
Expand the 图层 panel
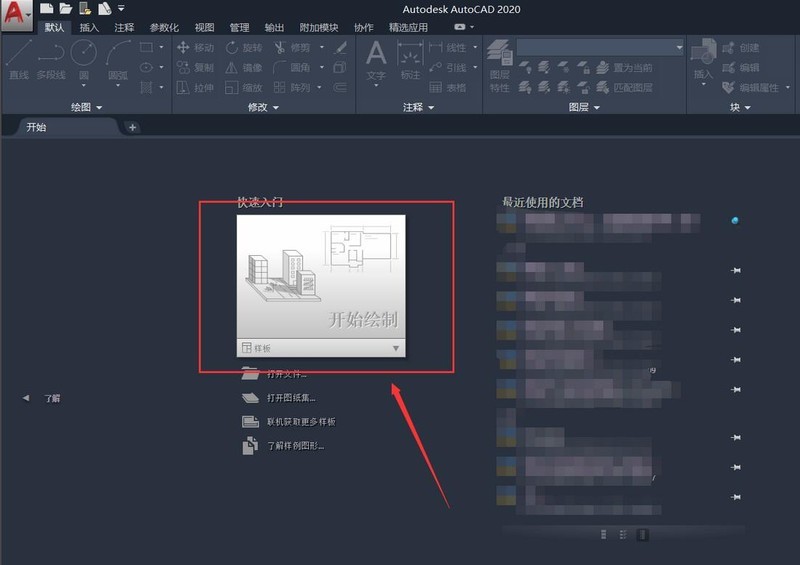584,107
